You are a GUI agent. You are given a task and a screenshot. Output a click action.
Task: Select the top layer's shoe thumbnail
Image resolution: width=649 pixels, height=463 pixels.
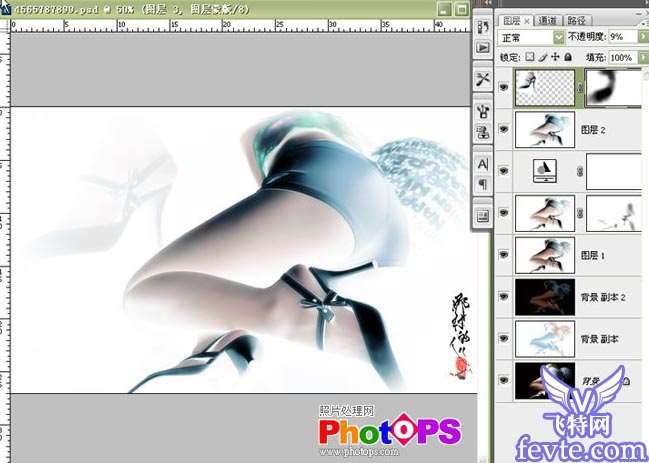[545, 87]
